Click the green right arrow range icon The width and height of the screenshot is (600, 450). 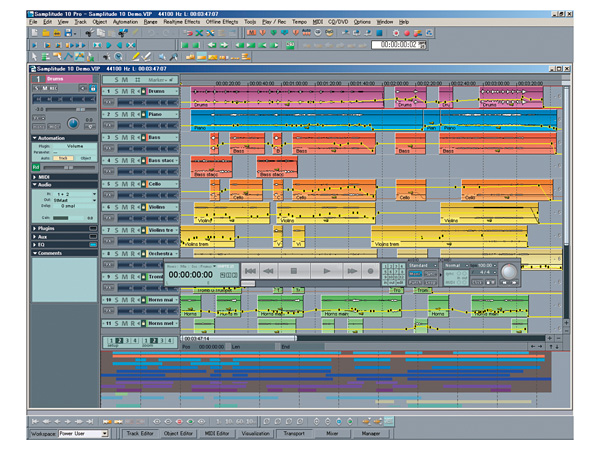point(224,45)
